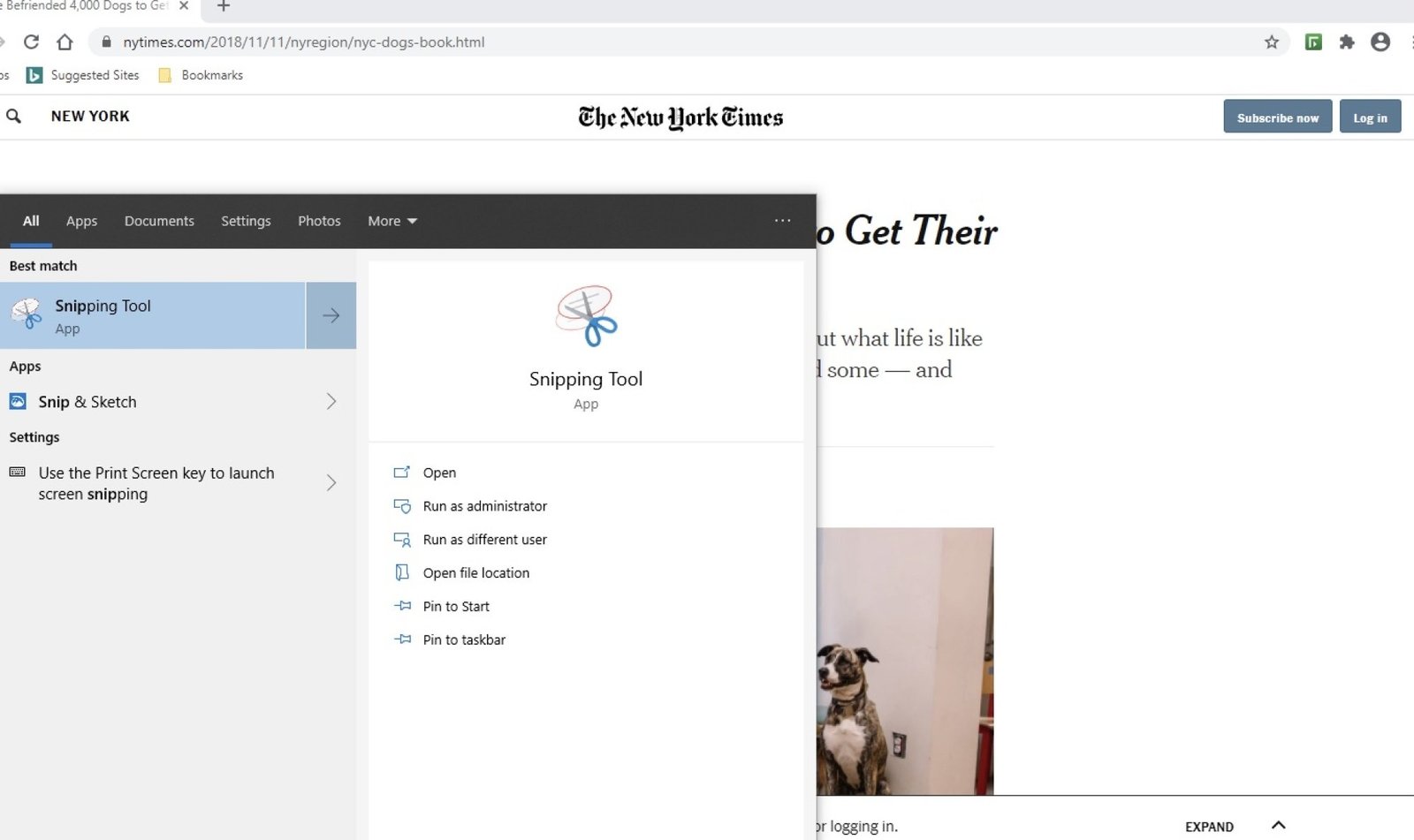Reload the page in Chrome
1414x840 pixels.
31,42
